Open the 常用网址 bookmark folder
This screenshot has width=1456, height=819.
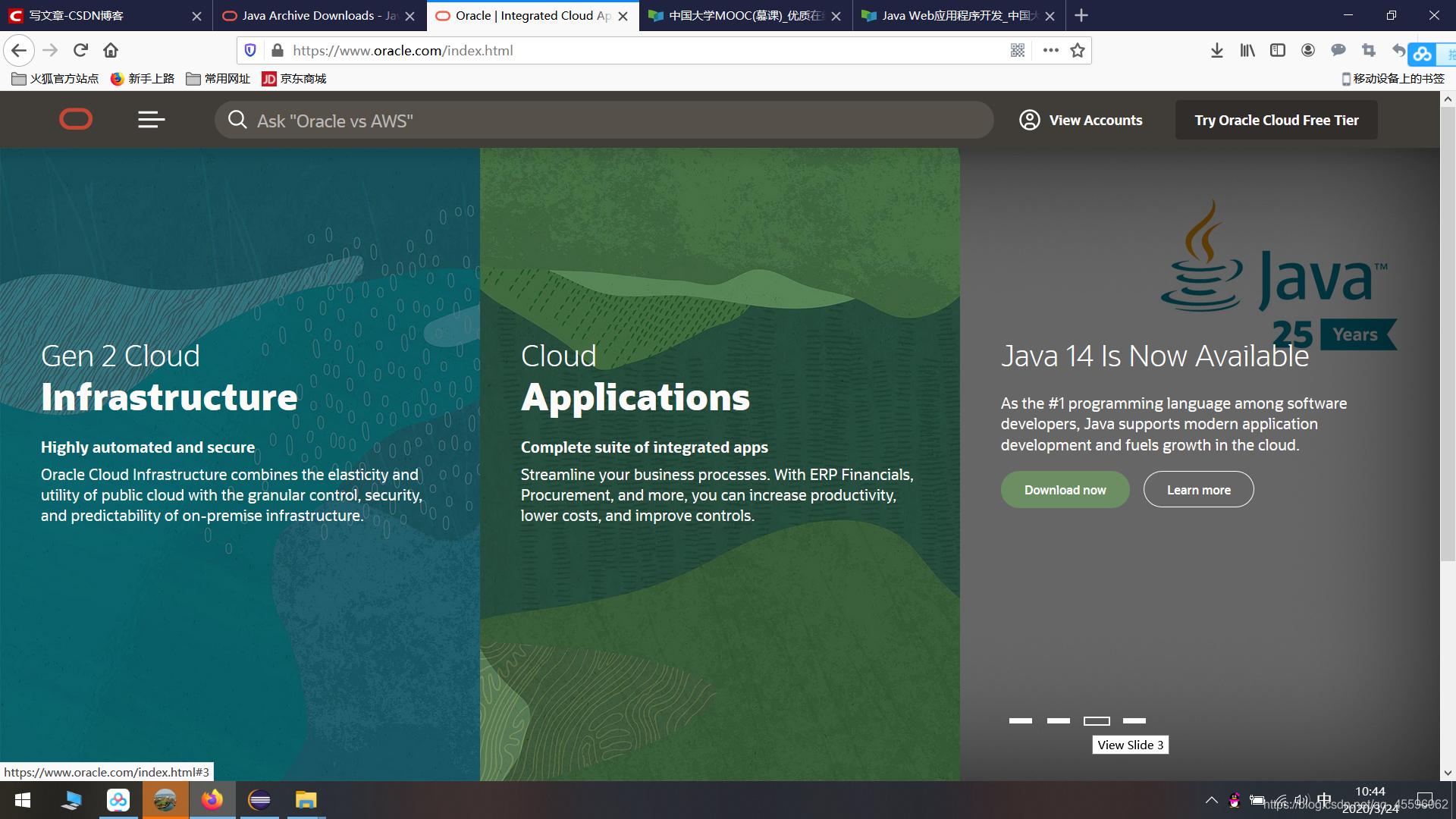click(218, 79)
